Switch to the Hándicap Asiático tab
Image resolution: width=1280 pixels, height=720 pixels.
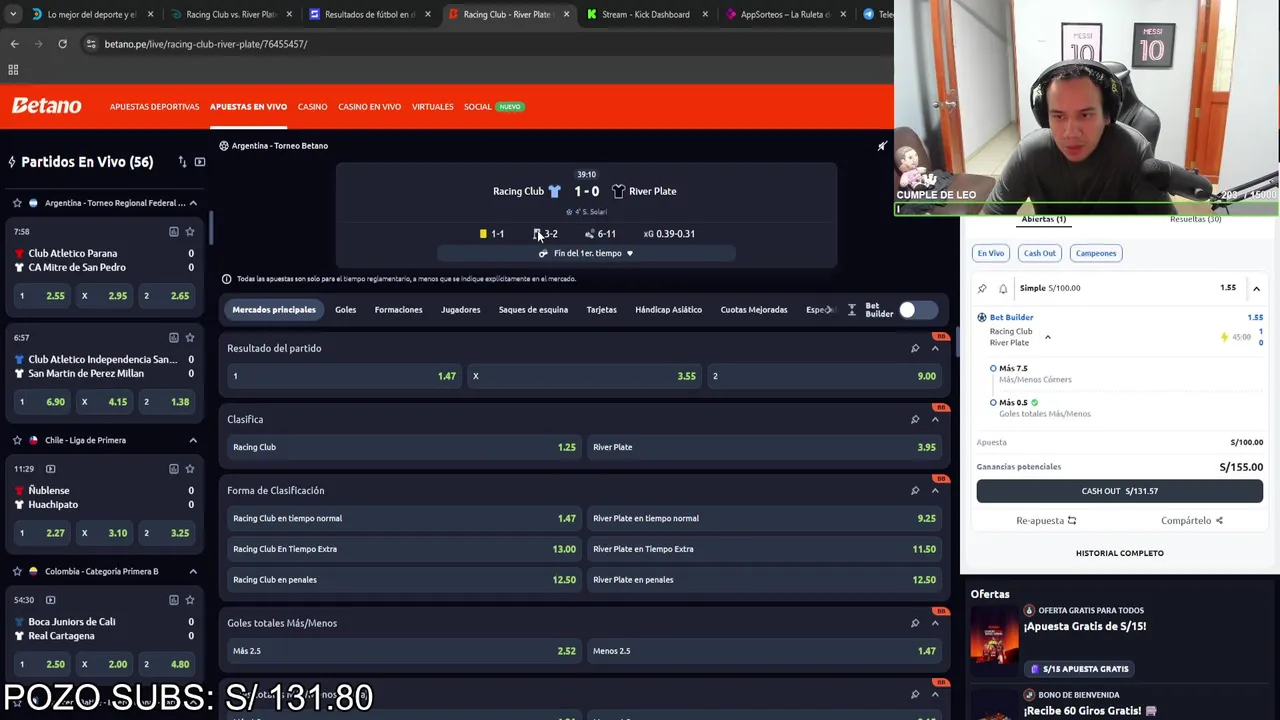coord(668,310)
